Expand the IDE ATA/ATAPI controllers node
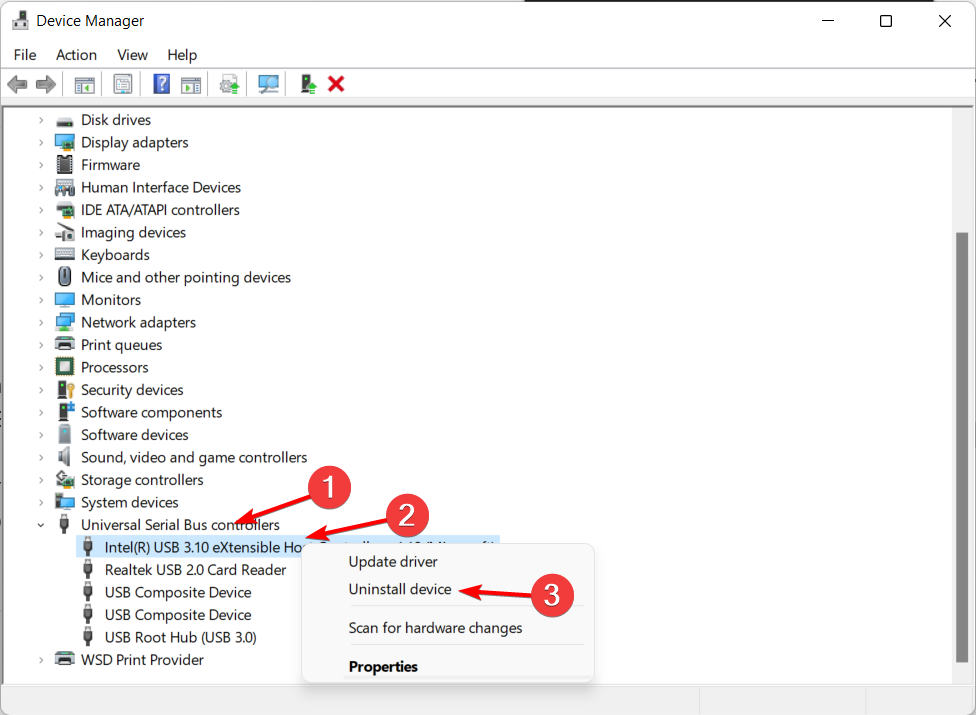976x715 pixels. click(x=41, y=210)
